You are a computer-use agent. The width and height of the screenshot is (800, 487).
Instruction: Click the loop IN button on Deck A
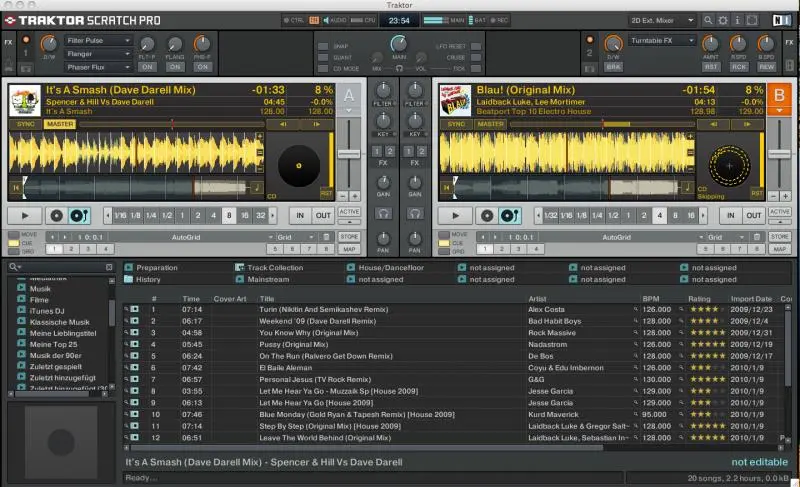[x=300, y=215]
